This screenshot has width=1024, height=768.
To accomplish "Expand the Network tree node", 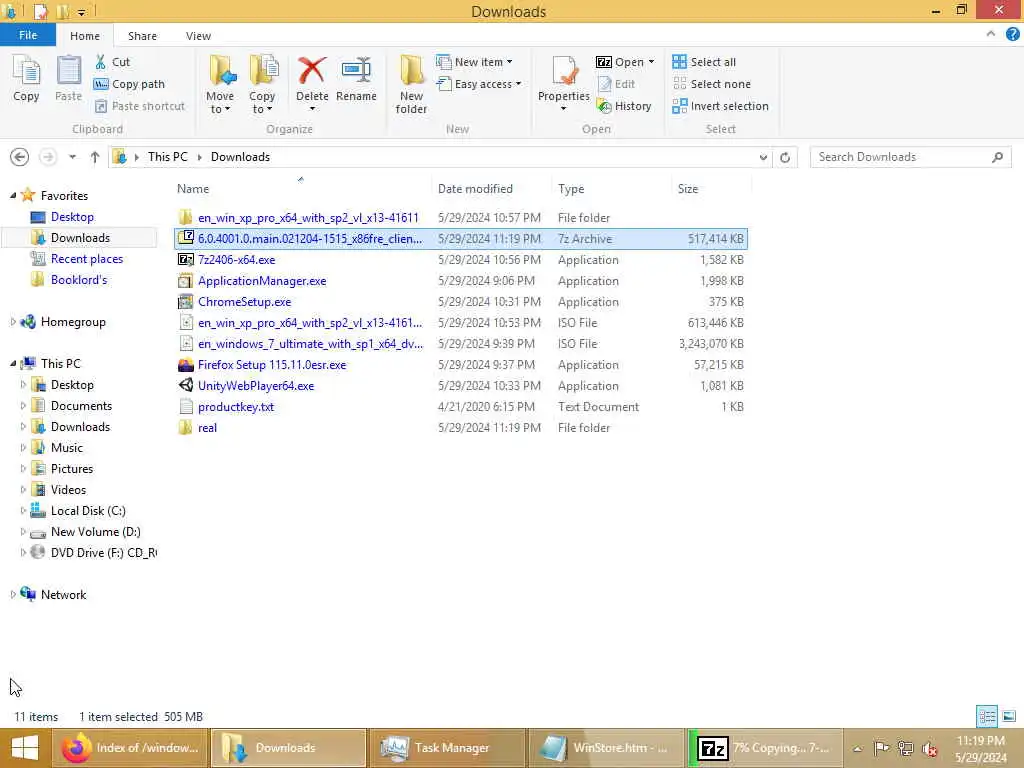I will (13, 594).
